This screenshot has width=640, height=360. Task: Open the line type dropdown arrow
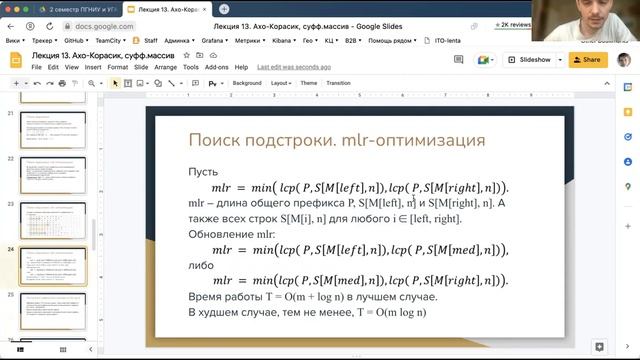tap(181, 83)
